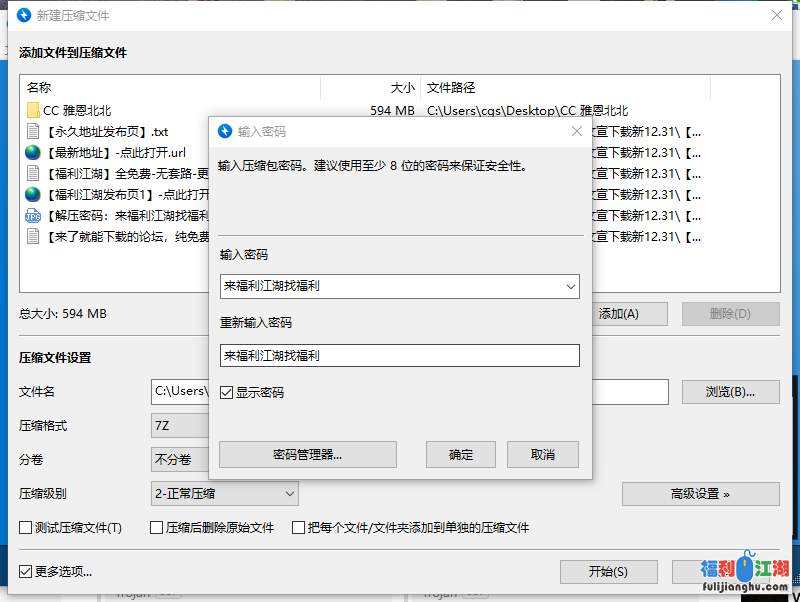Enable 测试压缩文件 checkbox
The height and width of the screenshot is (602, 800).
[26, 528]
